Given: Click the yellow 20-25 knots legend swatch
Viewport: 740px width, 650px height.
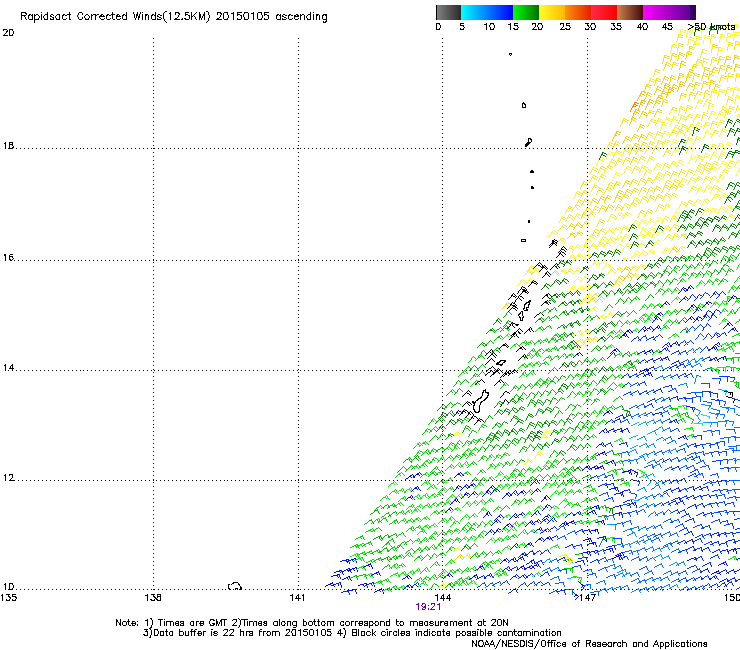Looking at the screenshot, I should (552, 12).
